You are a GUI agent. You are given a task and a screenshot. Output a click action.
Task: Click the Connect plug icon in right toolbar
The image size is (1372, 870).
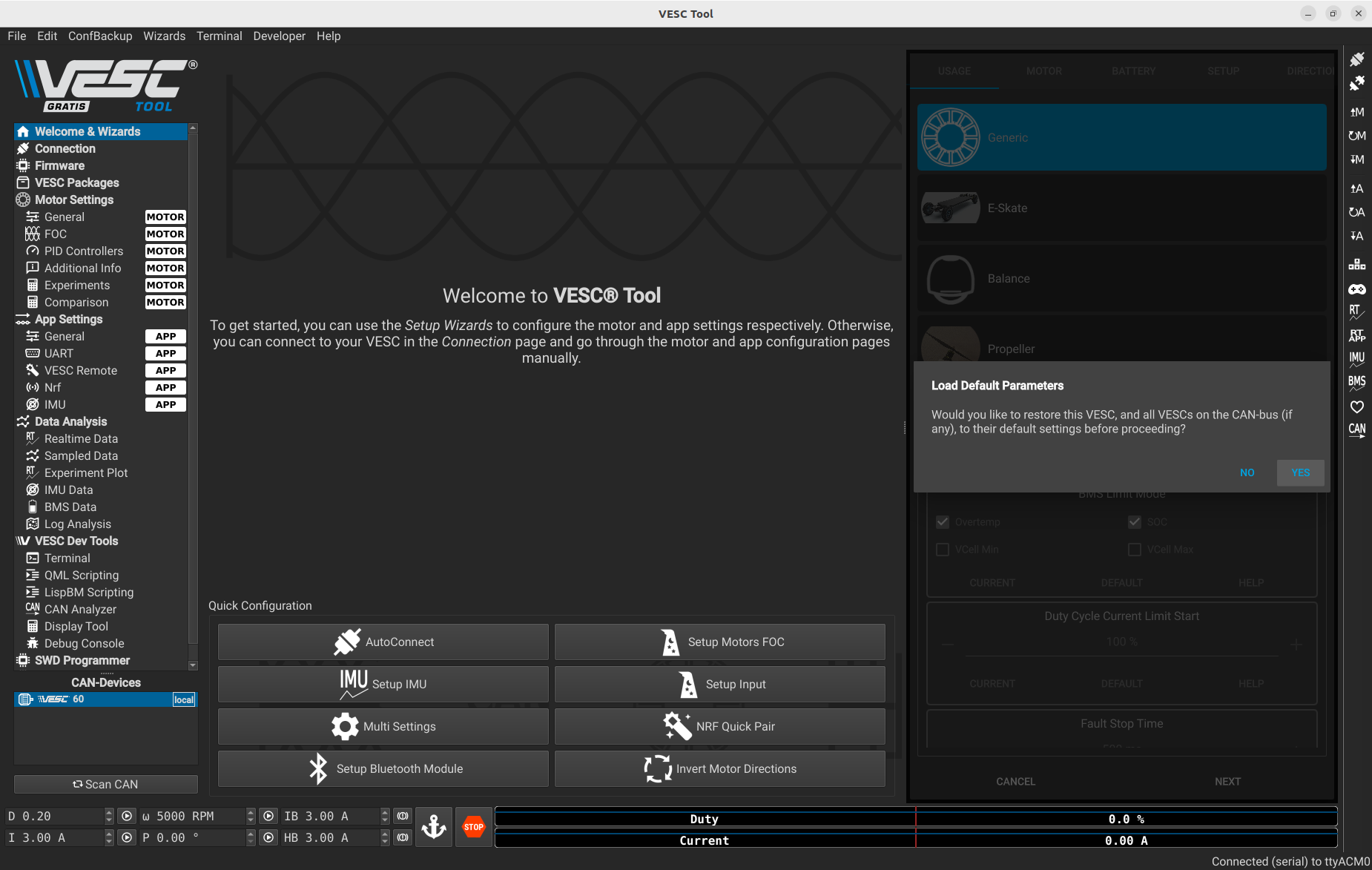point(1357,59)
